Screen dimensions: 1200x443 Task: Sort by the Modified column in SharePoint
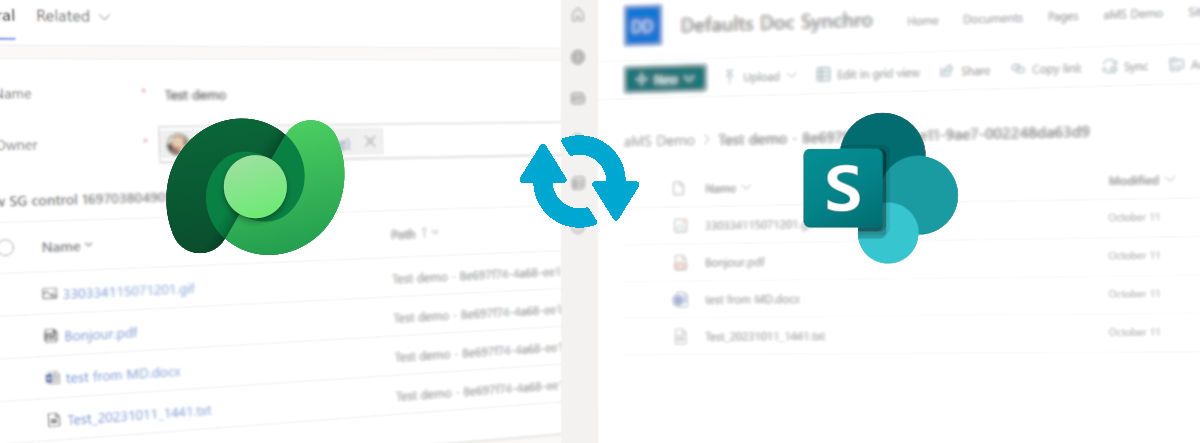[1141, 180]
